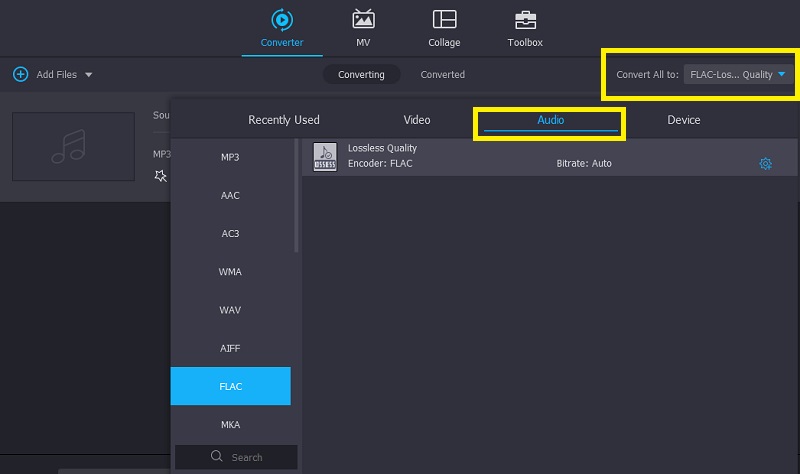Click the plus icon beside Add Files

coord(20,75)
